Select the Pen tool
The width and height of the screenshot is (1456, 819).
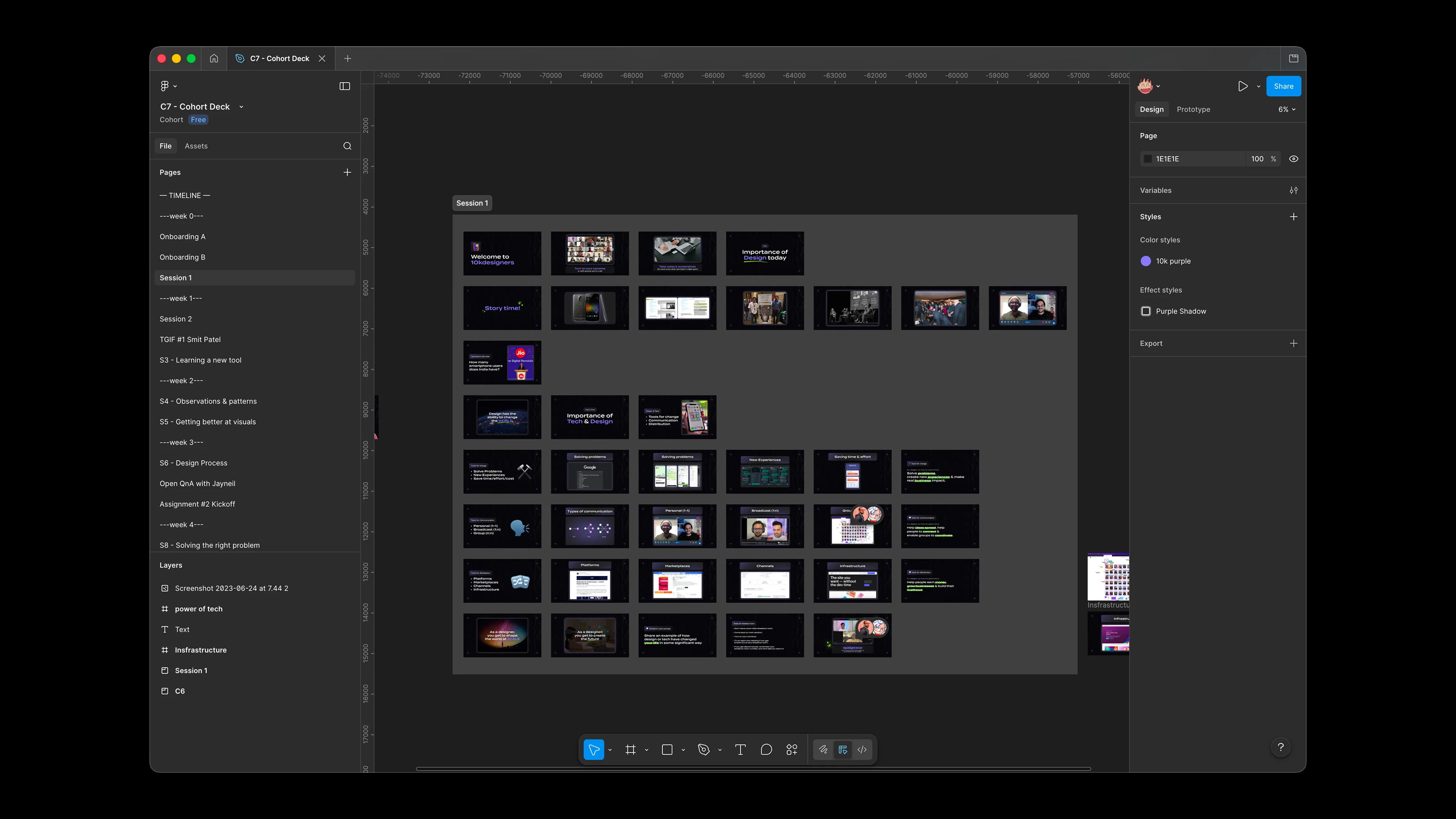pos(704,750)
